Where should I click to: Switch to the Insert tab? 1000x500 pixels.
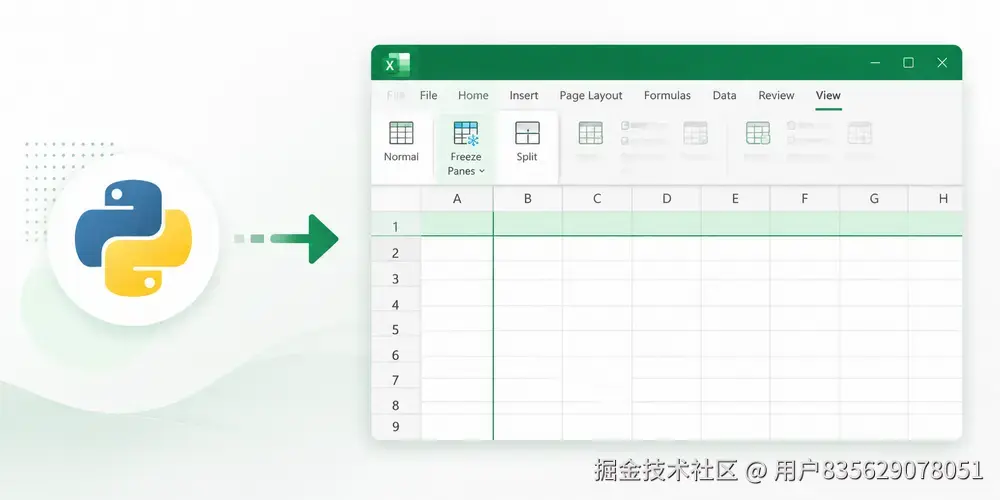[x=524, y=96]
